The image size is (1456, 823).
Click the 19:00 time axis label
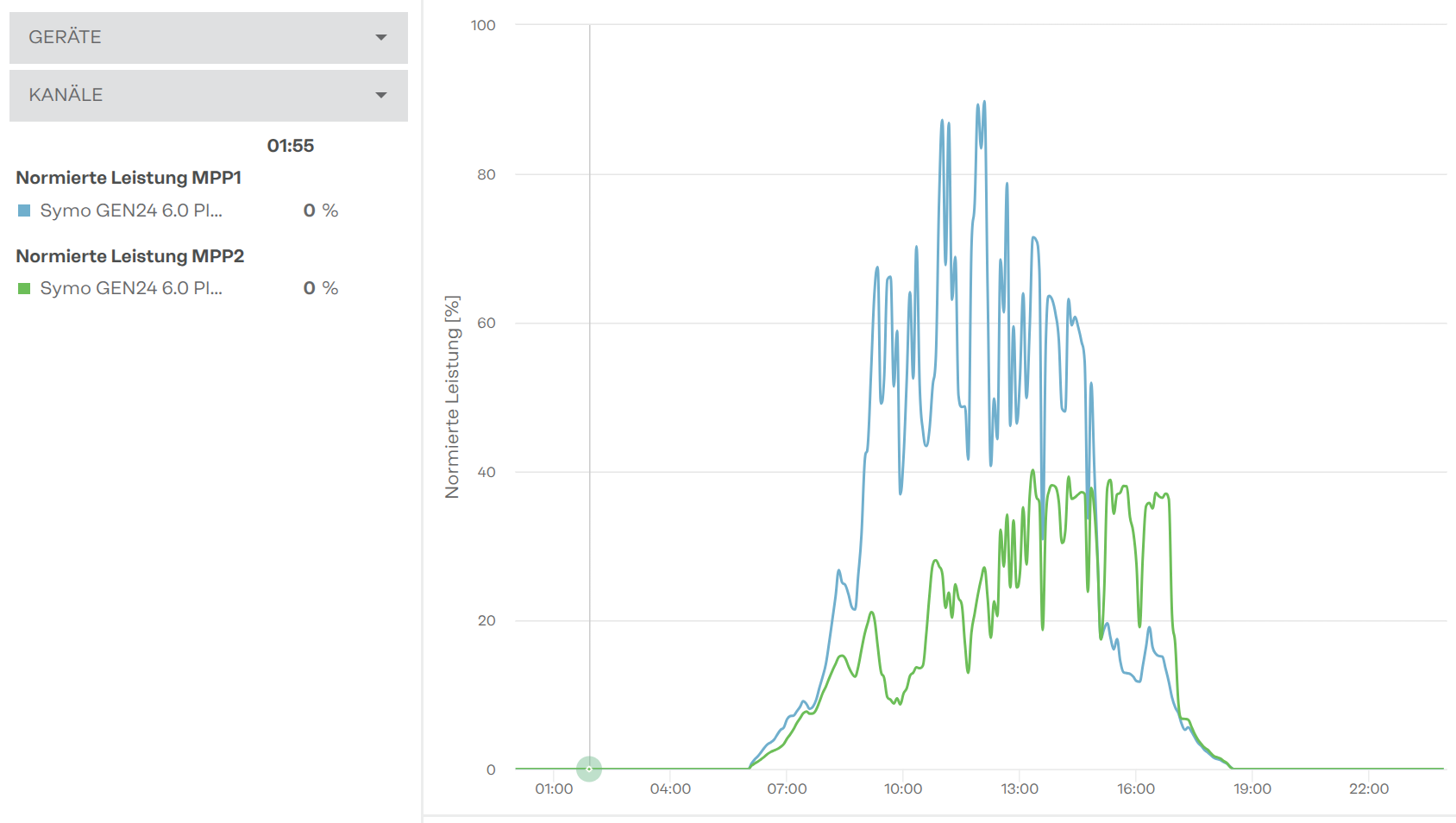point(1252,788)
